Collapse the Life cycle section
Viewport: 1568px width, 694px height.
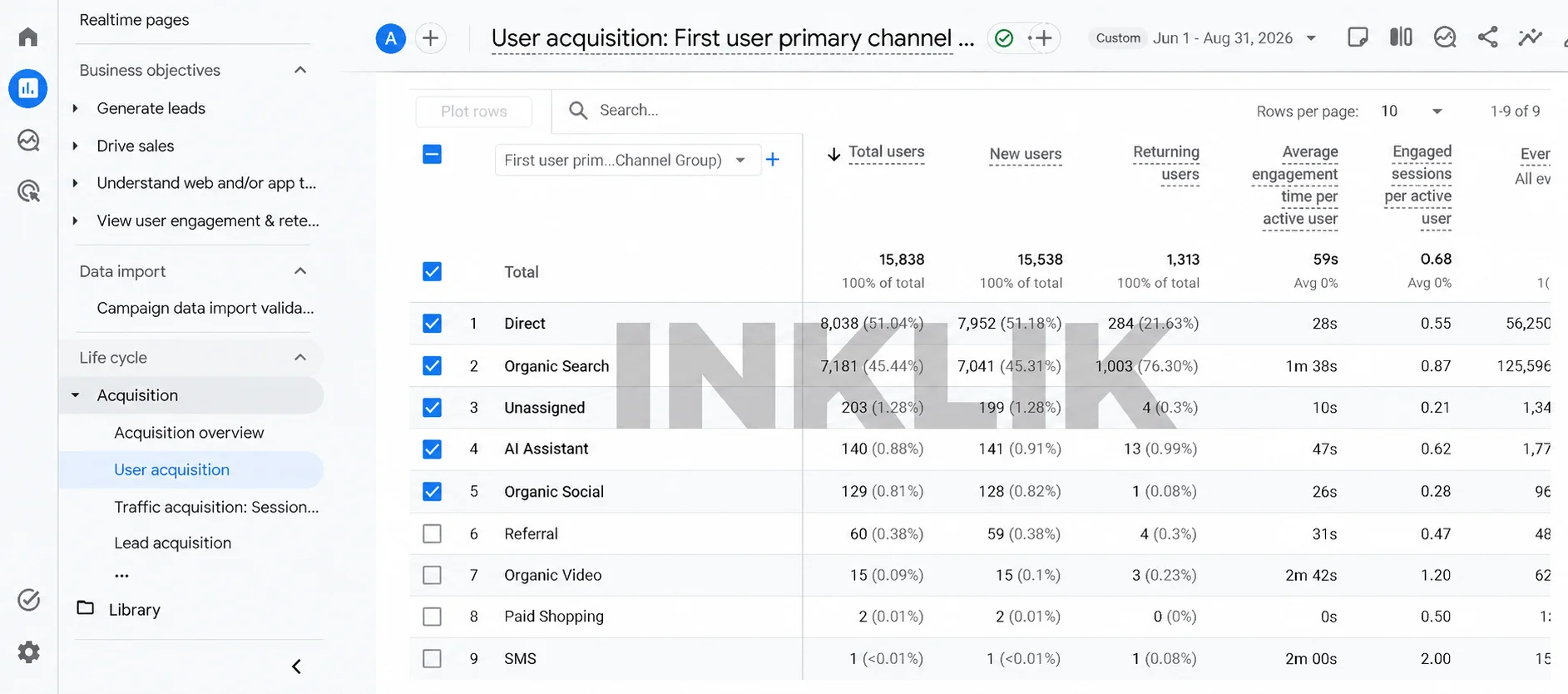point(300,358)
